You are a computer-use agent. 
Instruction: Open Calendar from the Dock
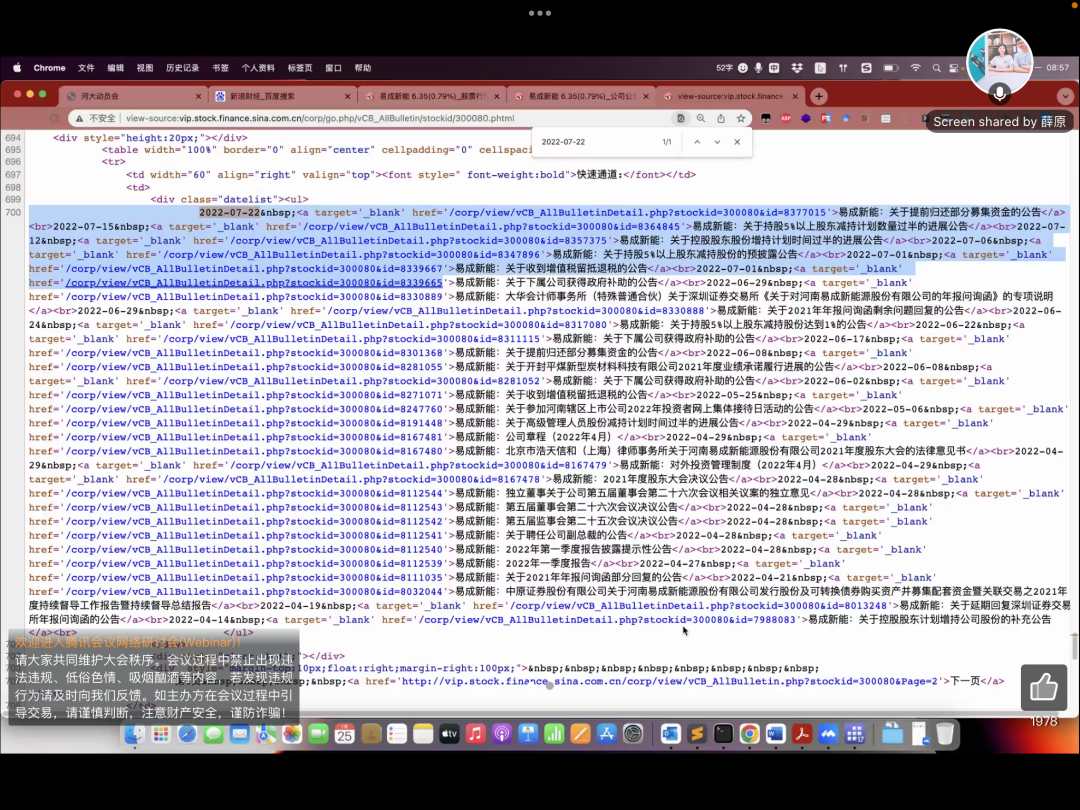click(x=344, y=734)
